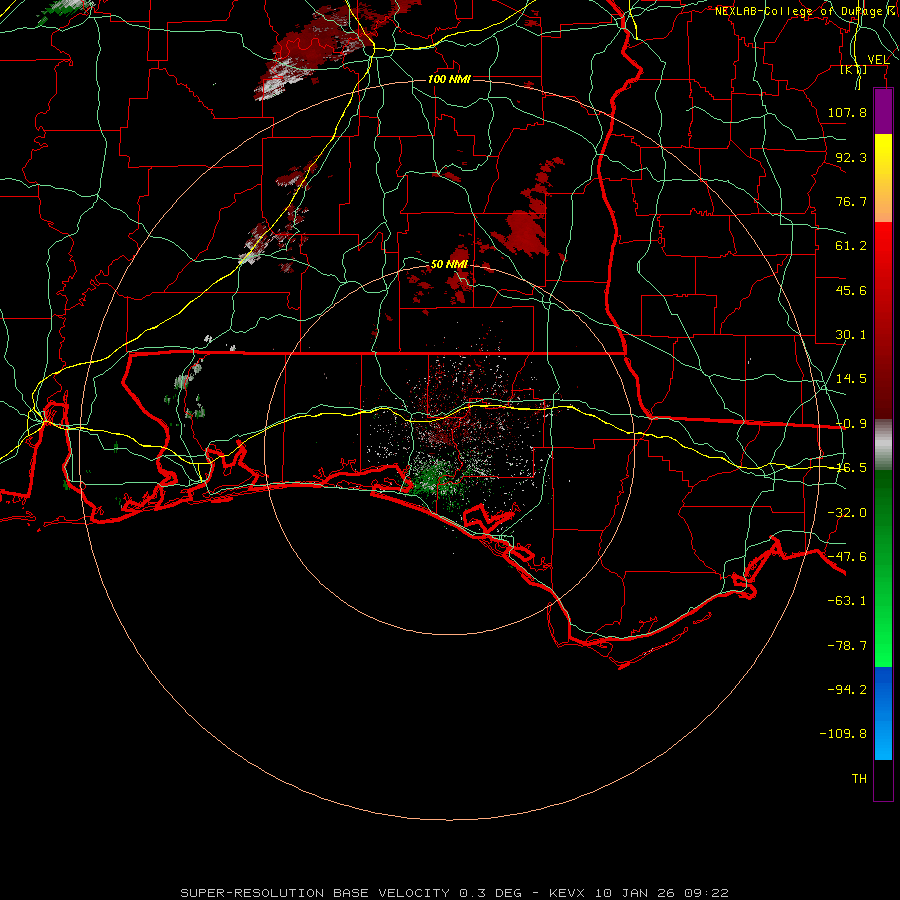
Task: Click the 45.6 velocity scale value
Action: point(851,290)
